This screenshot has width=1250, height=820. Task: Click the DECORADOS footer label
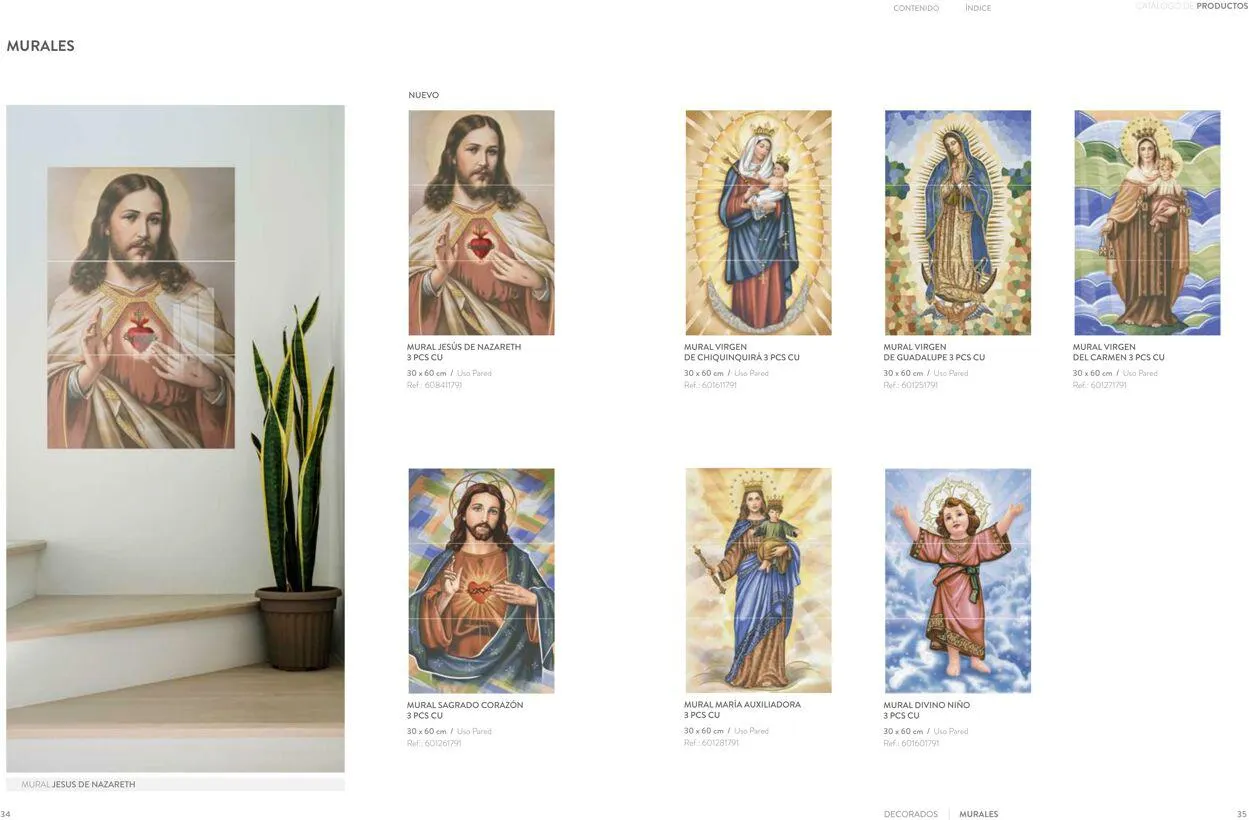(x=911, y=814)
